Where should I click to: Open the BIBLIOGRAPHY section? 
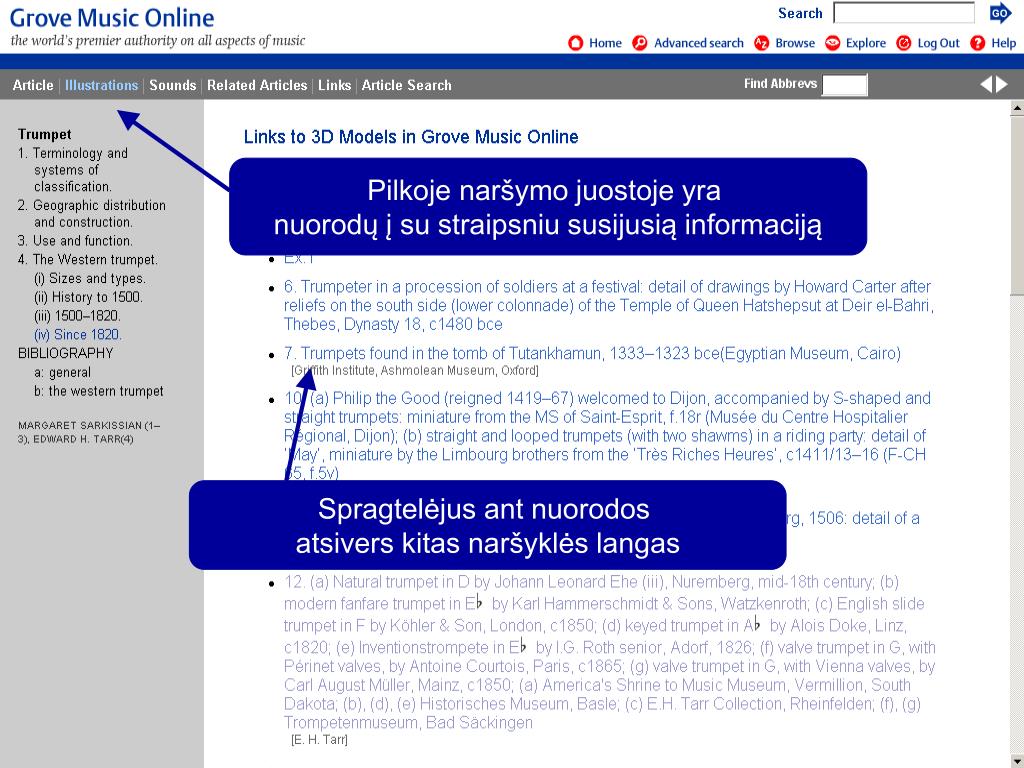pyautogui.click(x=65, y=353)
